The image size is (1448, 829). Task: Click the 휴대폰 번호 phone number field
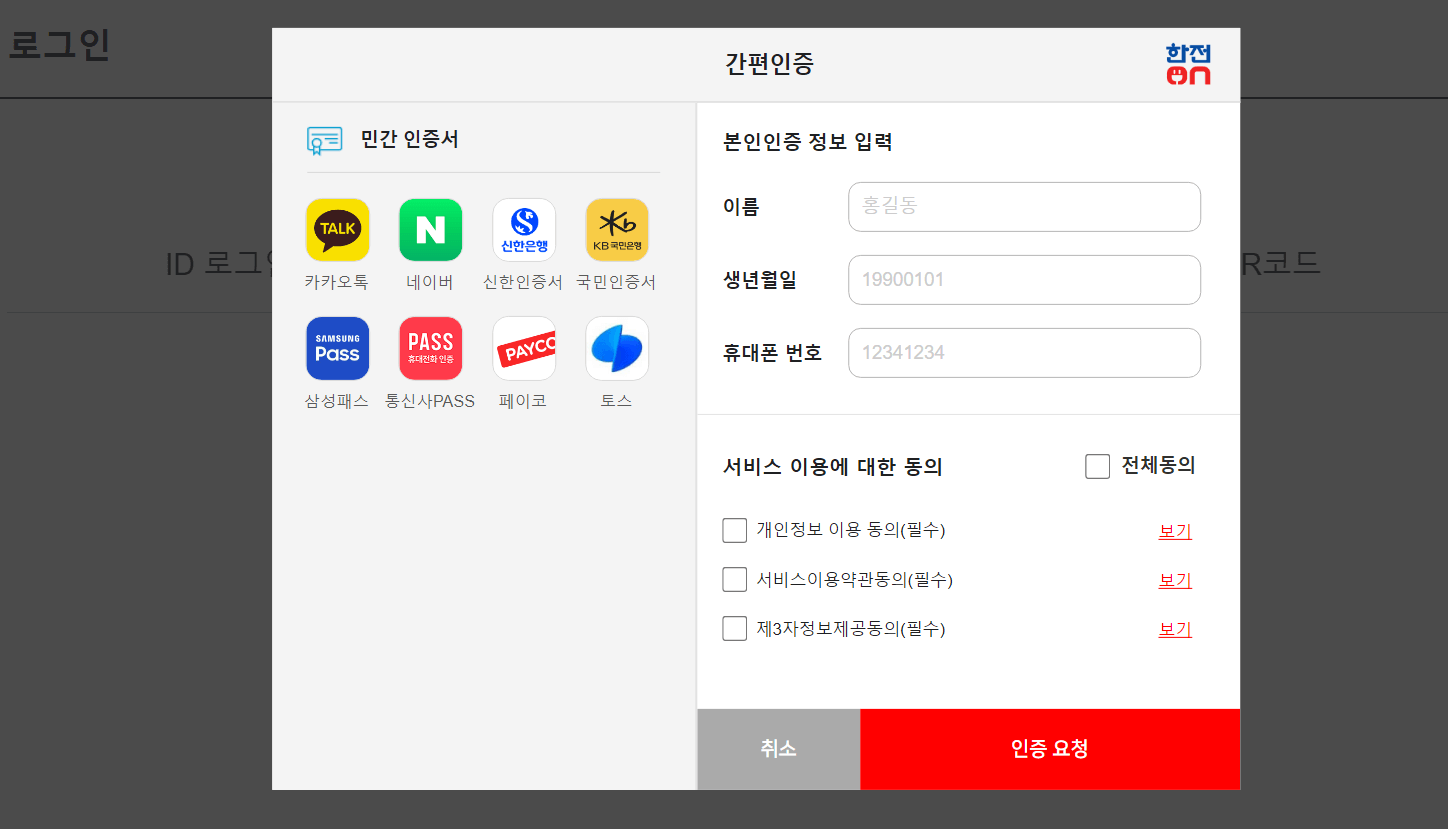point(1024,353)
